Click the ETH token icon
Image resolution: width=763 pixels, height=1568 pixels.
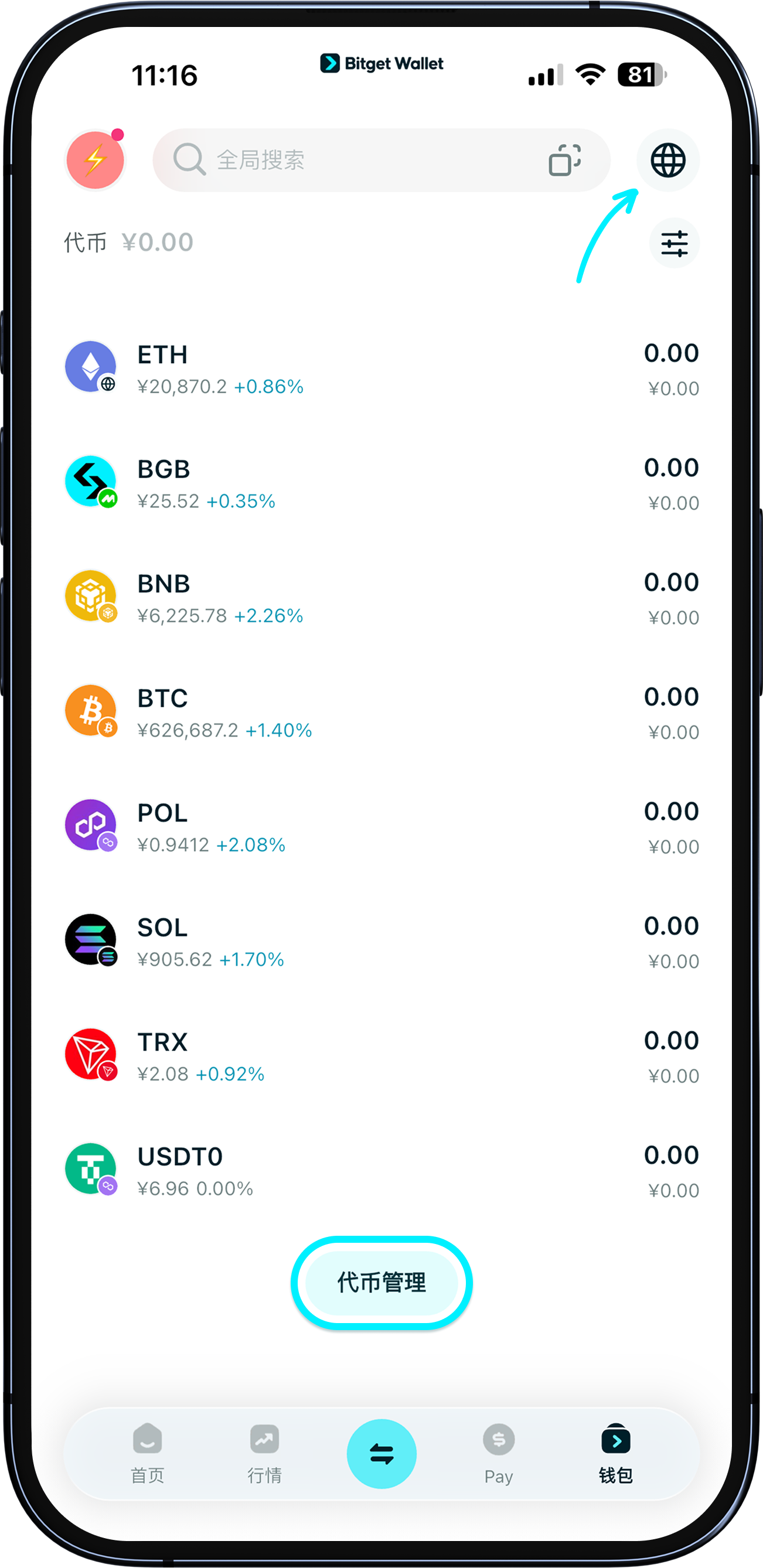(x=91, y=366)
